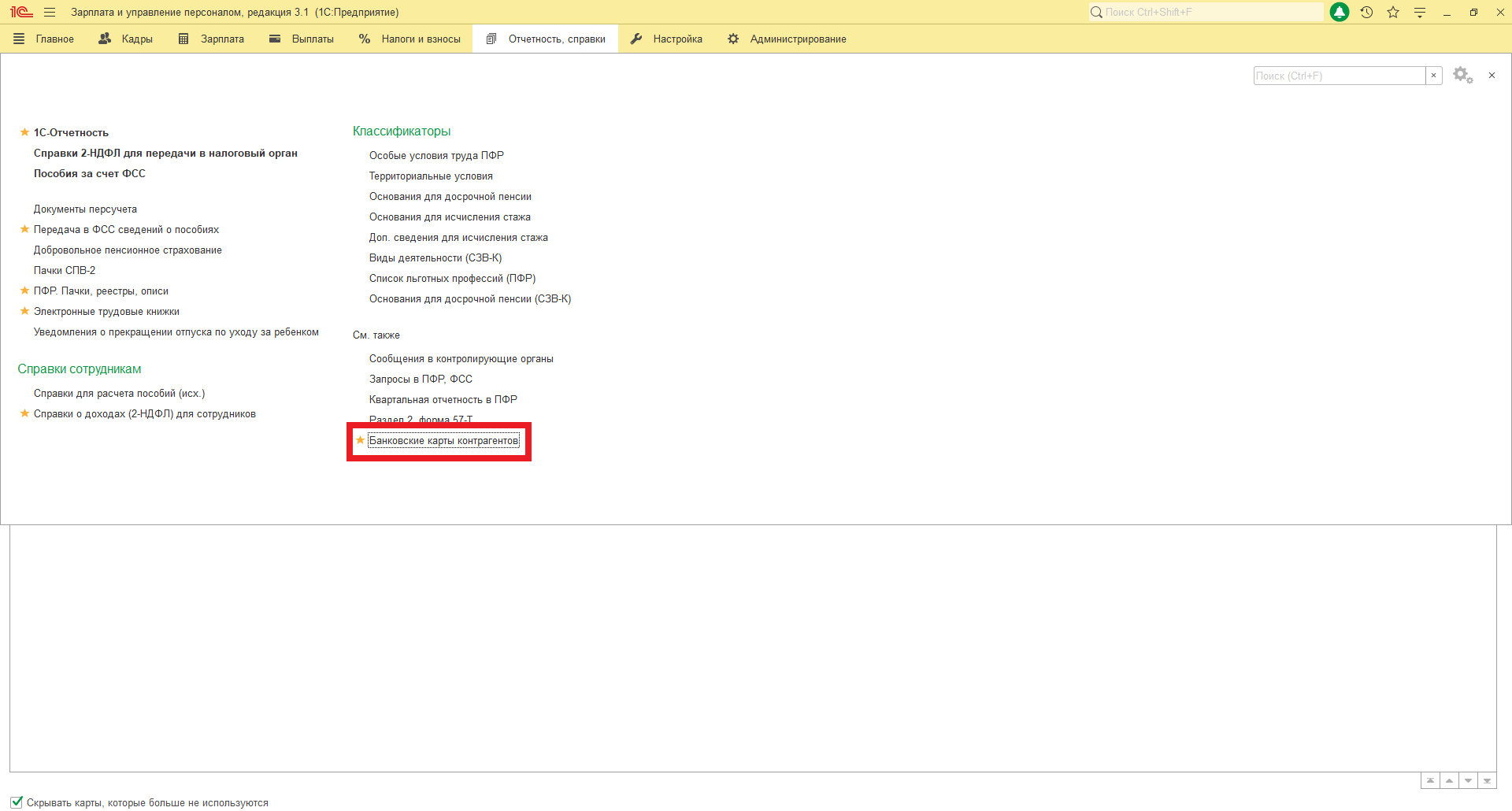Open 'Территориальные условия' classifier
1512x811 pixels.
(x=431, y=176)
